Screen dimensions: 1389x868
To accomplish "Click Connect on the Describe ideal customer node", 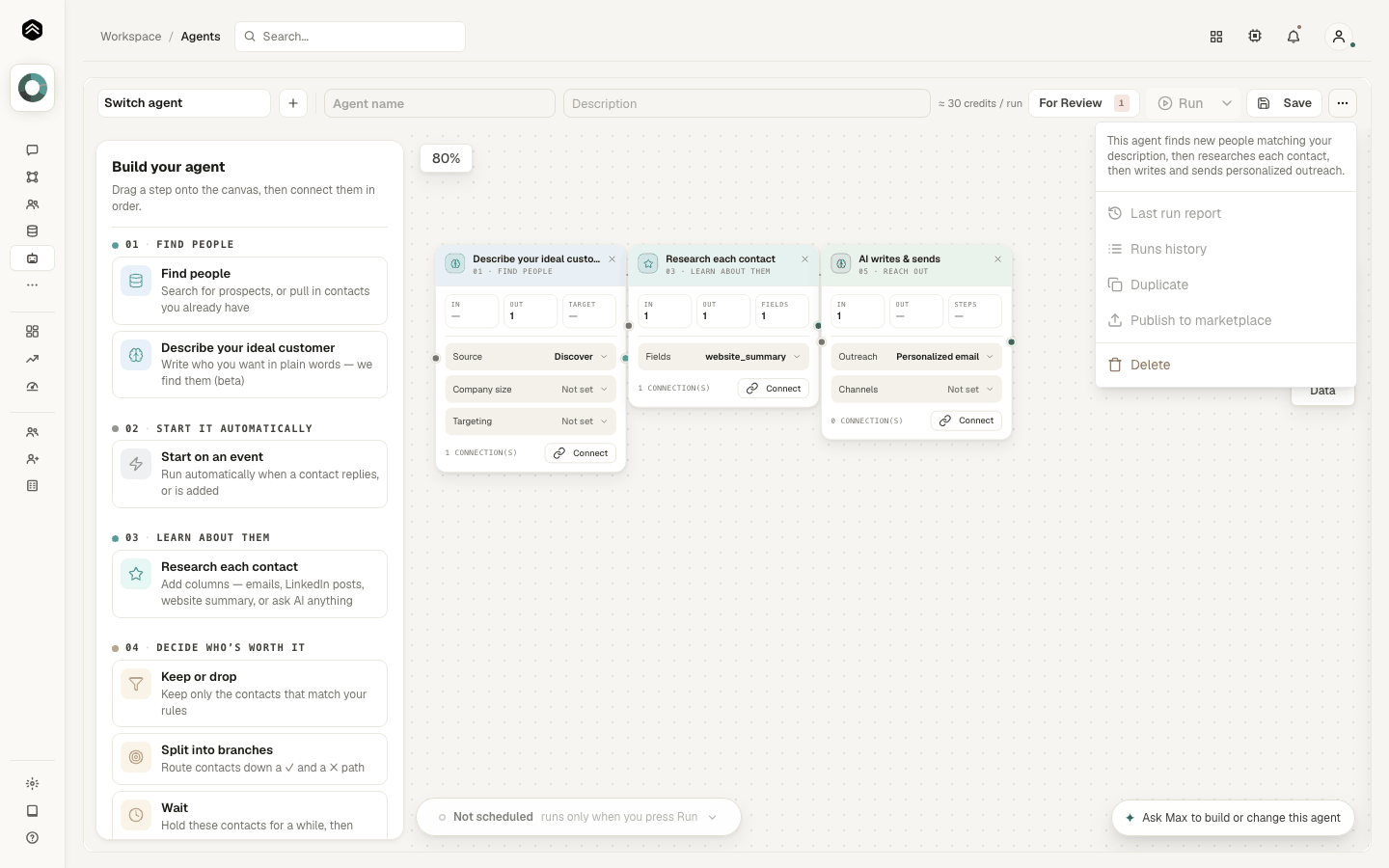I will tap(581, 453).
